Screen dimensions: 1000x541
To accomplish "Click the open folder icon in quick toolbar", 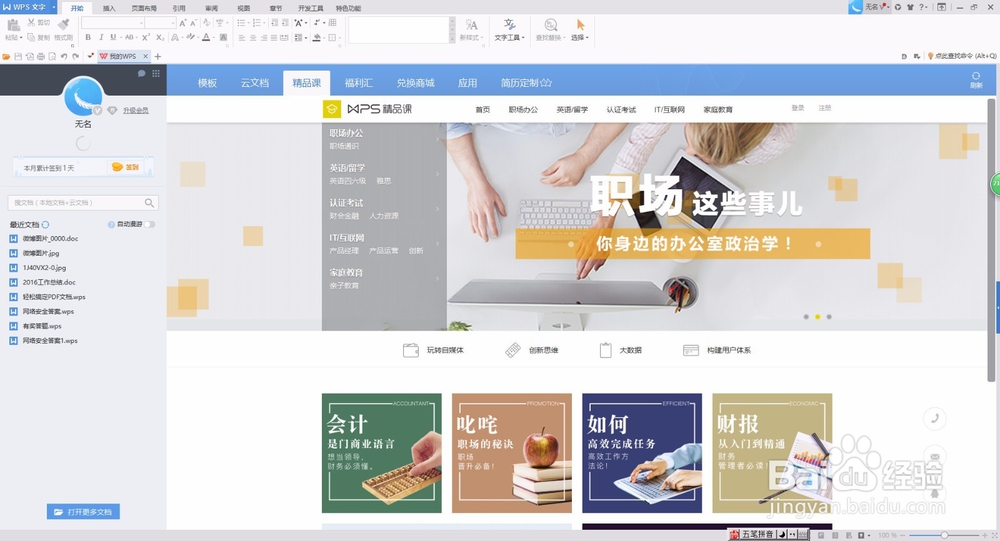I will click(x=6, y=57).
